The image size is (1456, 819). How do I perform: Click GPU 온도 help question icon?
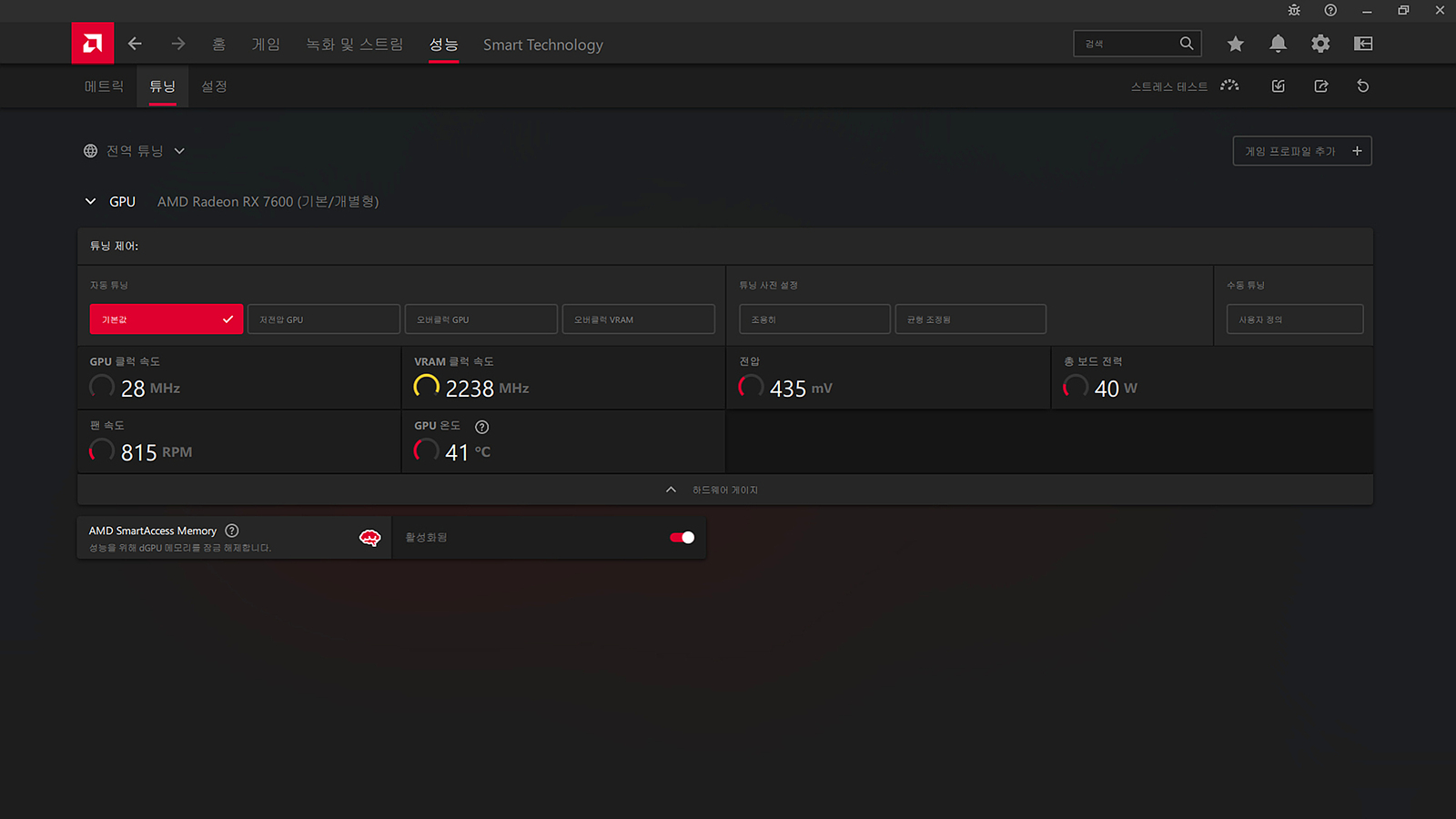point(482,427)
